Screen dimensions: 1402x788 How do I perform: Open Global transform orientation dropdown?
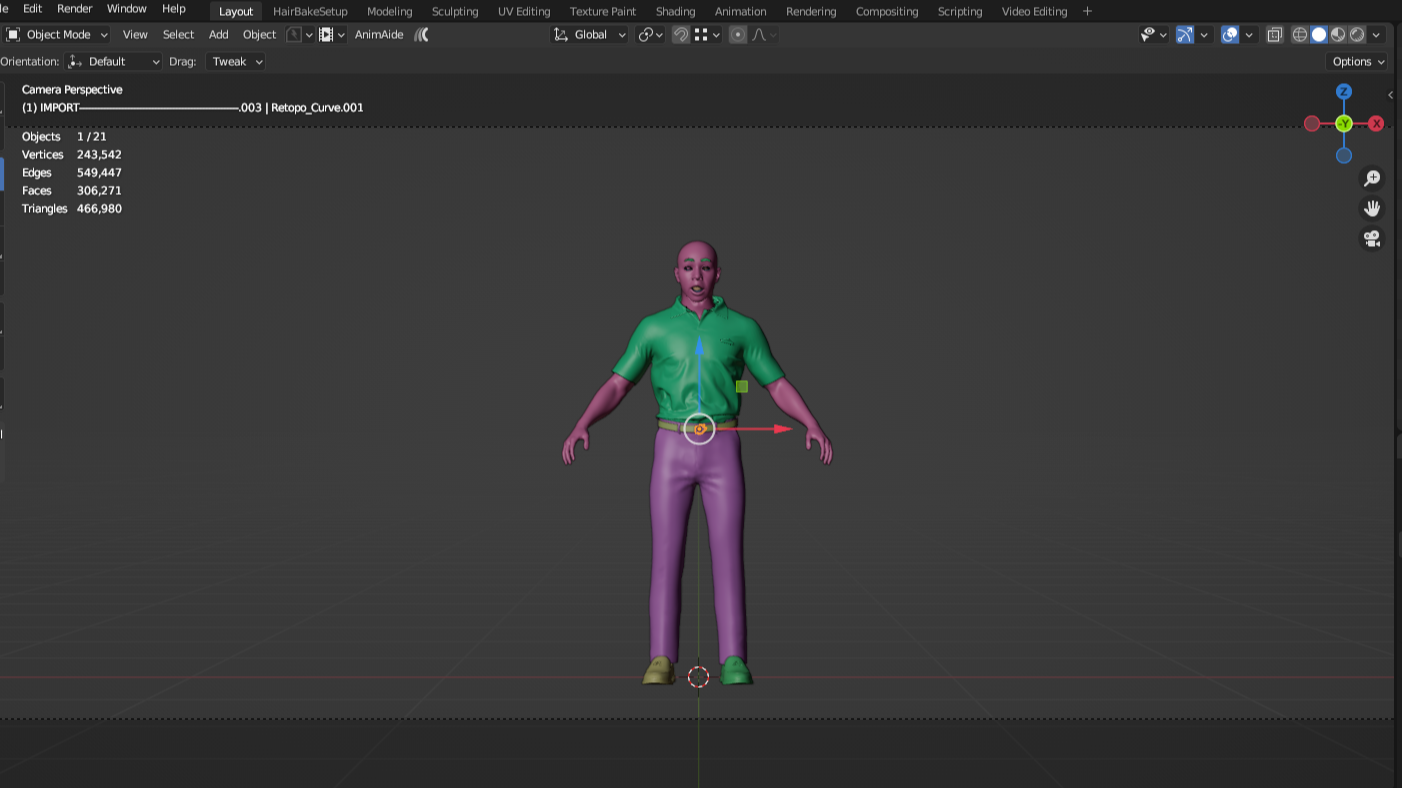coord(590,35)
